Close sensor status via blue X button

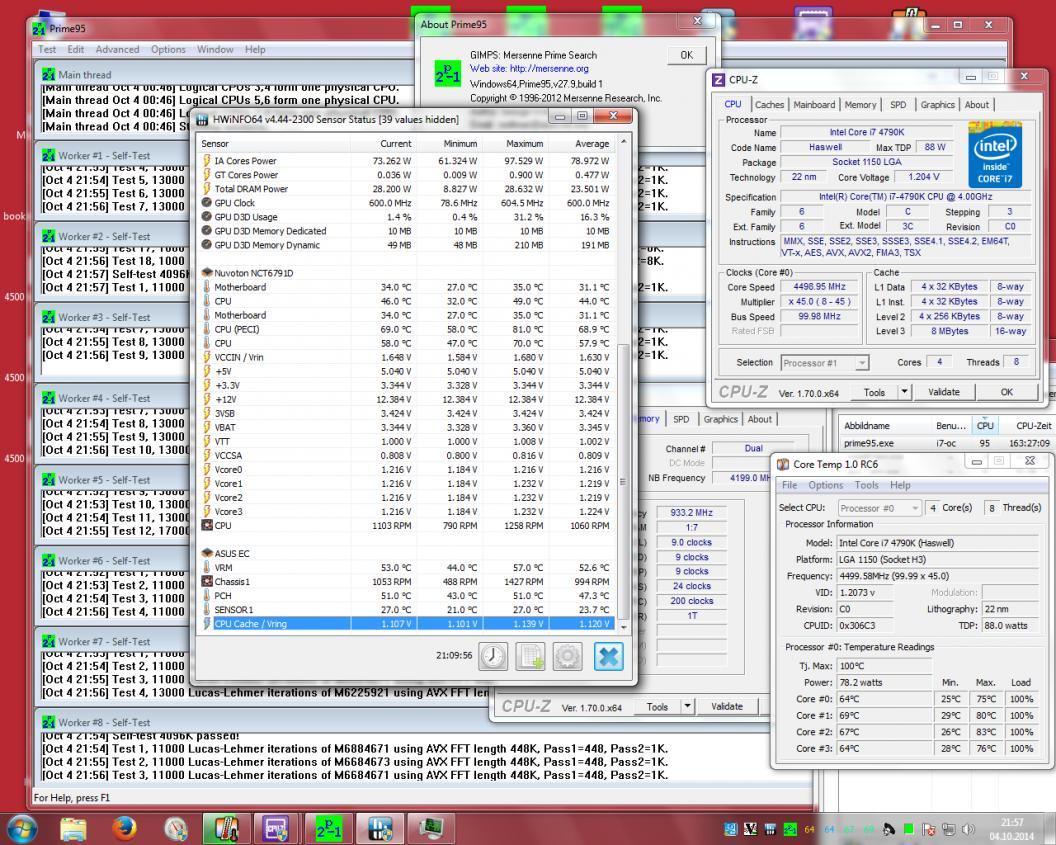tap(608, 656)
